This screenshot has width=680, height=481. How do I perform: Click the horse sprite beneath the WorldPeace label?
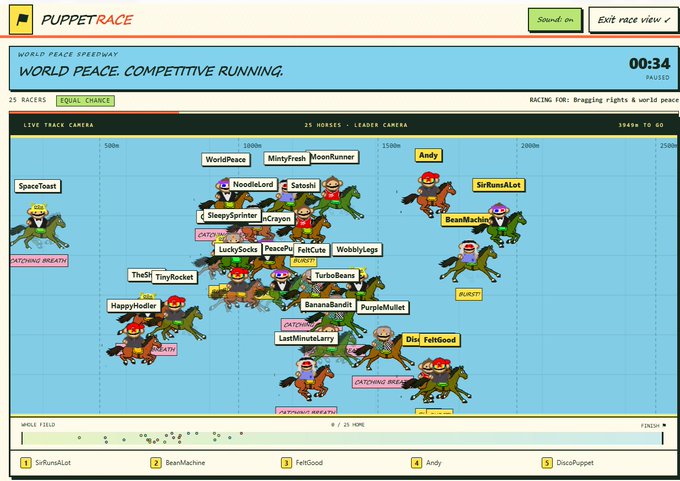pyautogui.click(x=226, y=195)
